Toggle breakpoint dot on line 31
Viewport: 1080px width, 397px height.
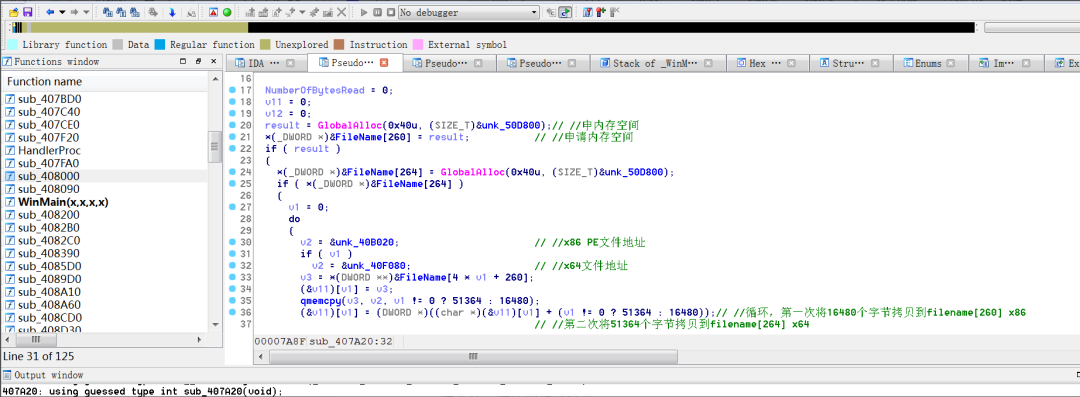coord(232,254)
